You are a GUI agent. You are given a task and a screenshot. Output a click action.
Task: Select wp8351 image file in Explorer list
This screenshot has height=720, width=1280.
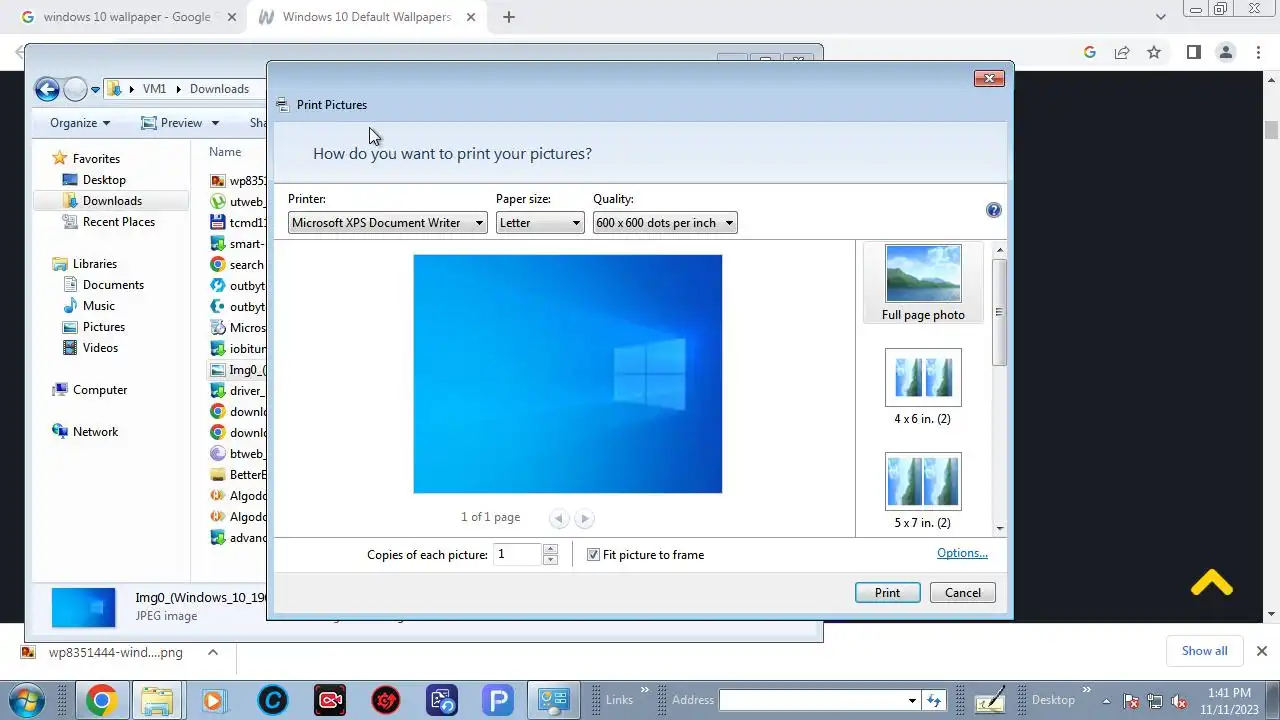[x=237, y=181]
